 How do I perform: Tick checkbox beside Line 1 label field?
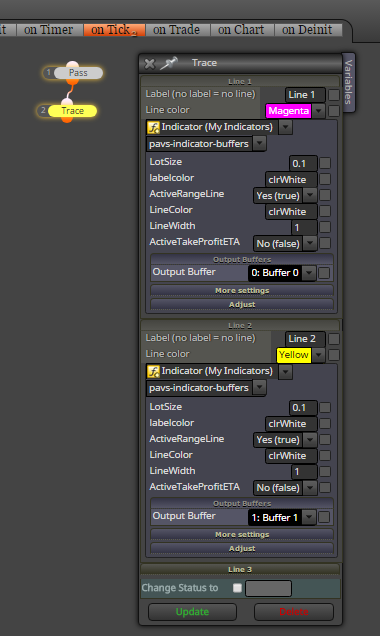[334, 95]
